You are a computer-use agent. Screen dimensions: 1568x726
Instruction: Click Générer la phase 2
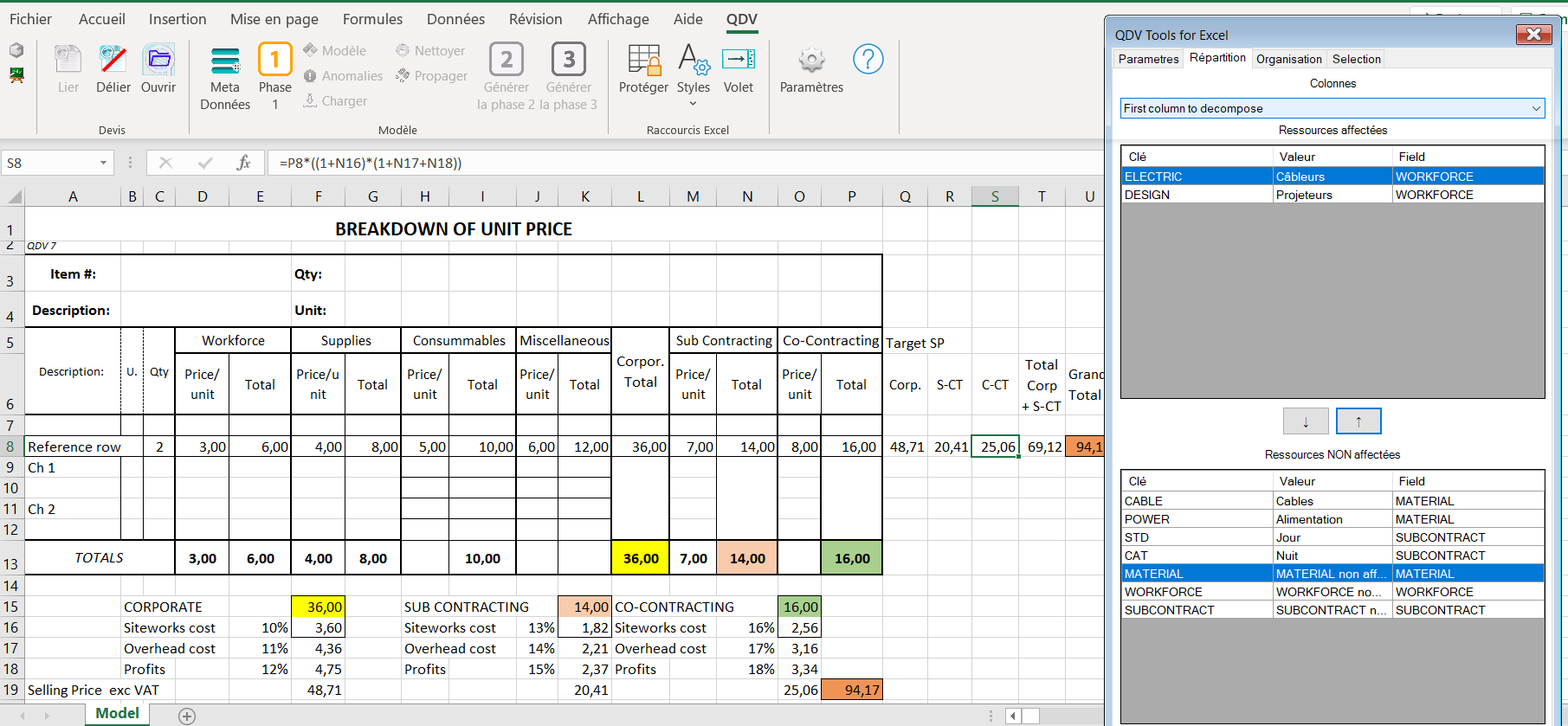(x=507, y=77)
